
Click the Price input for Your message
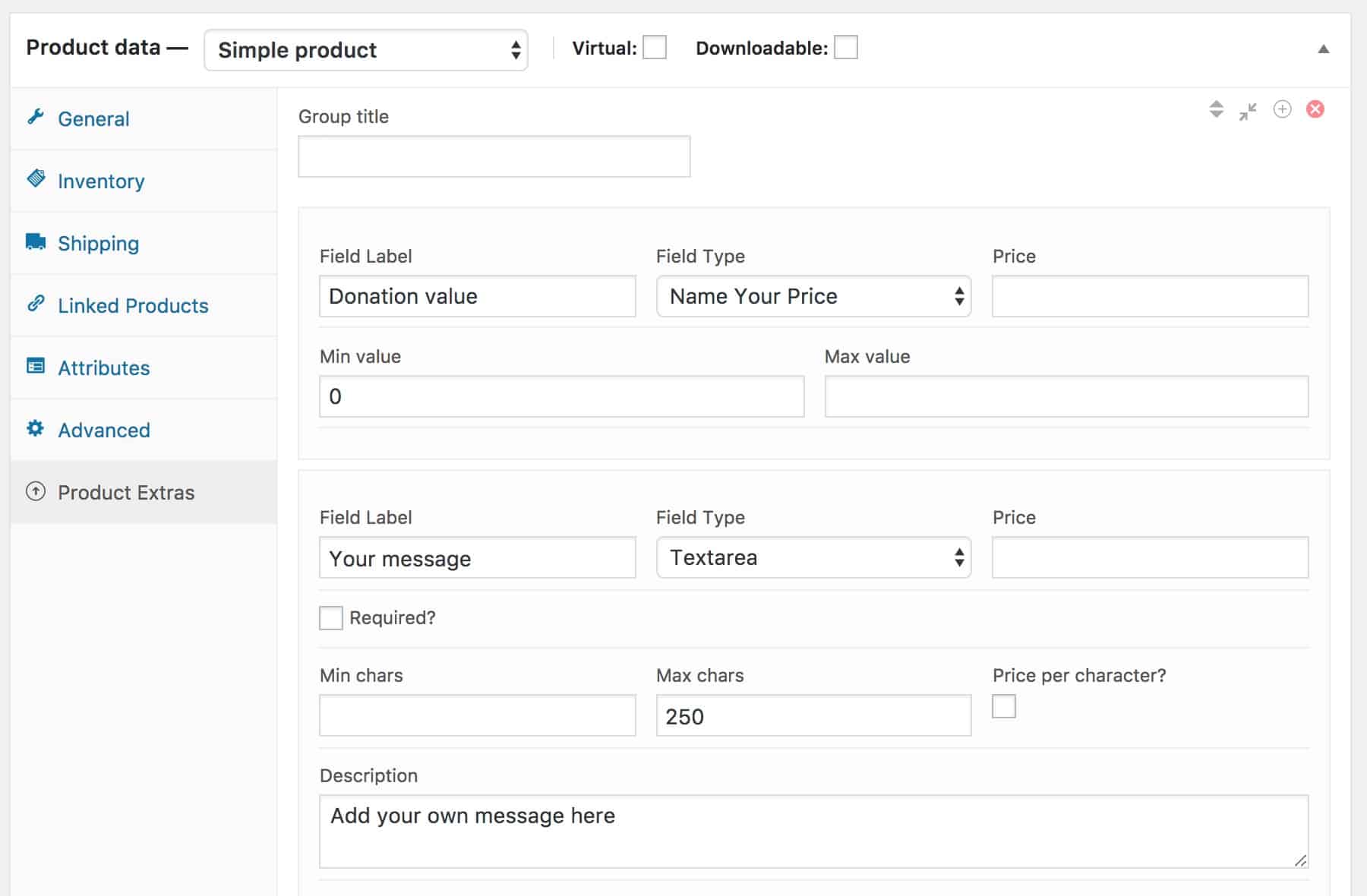pyautogui.click(x=1151, y=557)
